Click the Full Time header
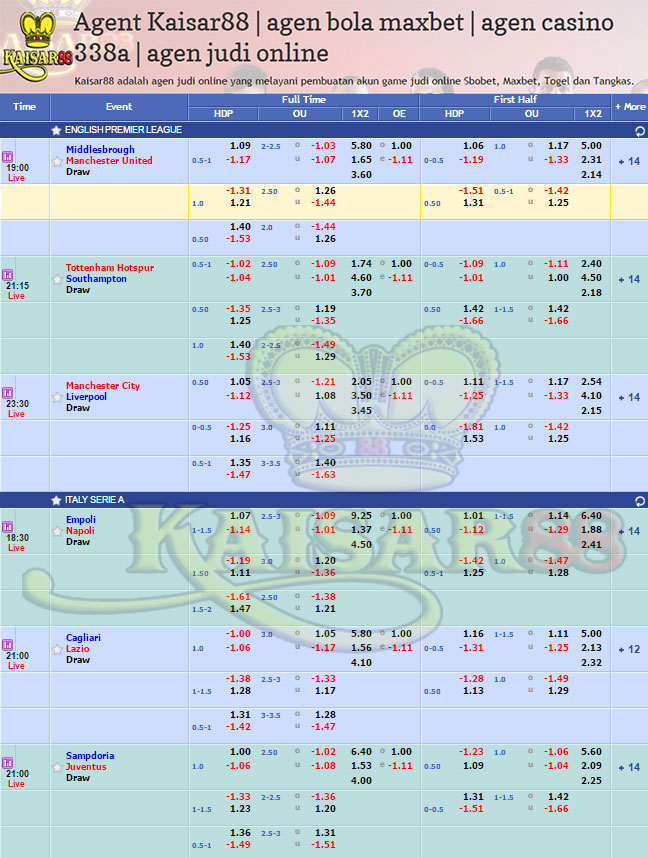Viewport: 648px width, 858px height. pyautogui.click(x=304, y=100)
